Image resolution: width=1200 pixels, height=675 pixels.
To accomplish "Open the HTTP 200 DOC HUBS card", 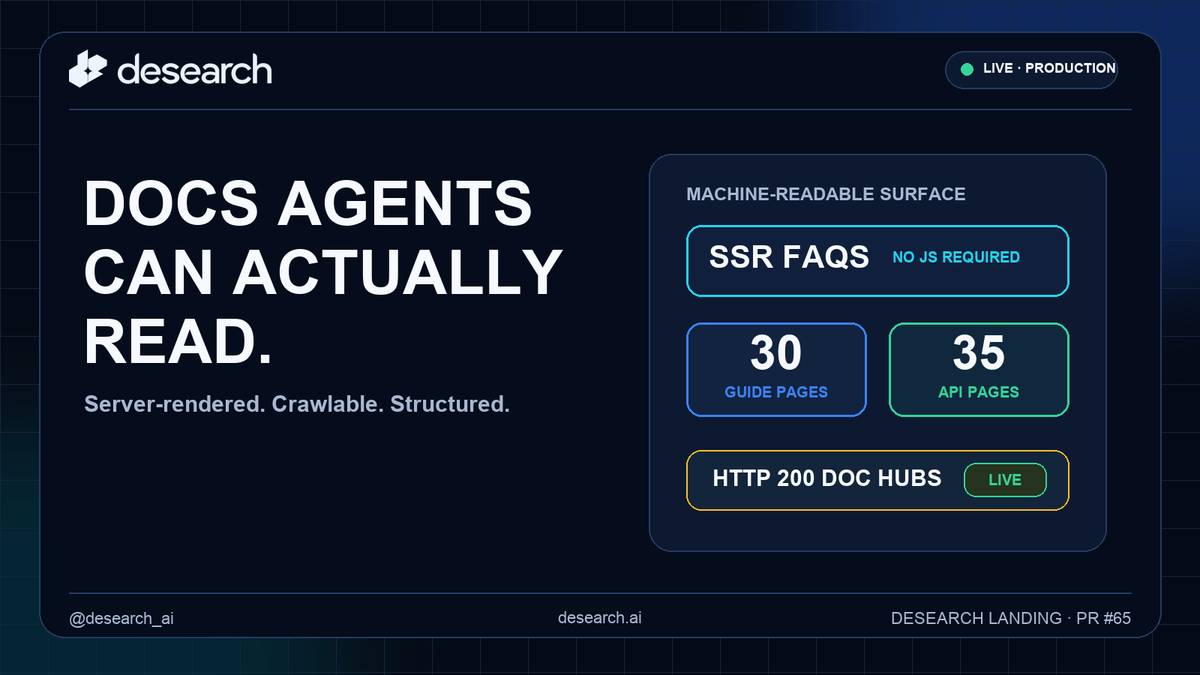I will pos(877,480).
